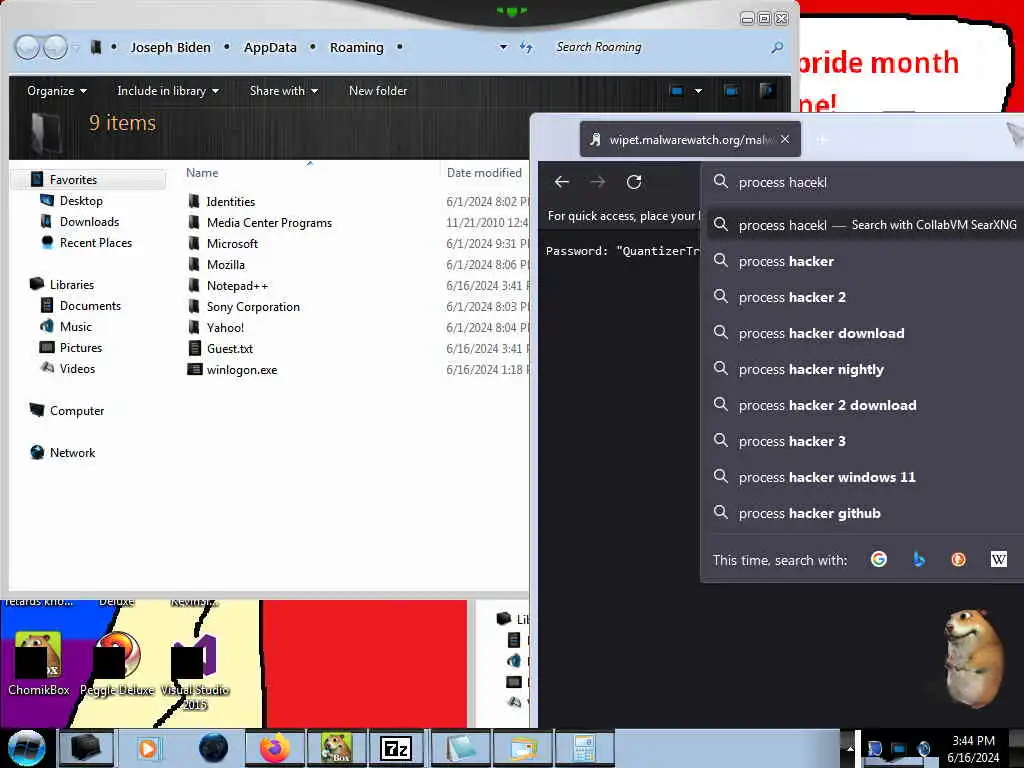Expand the views options arrow
This screenshot has width=1024, height=768.
[698, 91]
